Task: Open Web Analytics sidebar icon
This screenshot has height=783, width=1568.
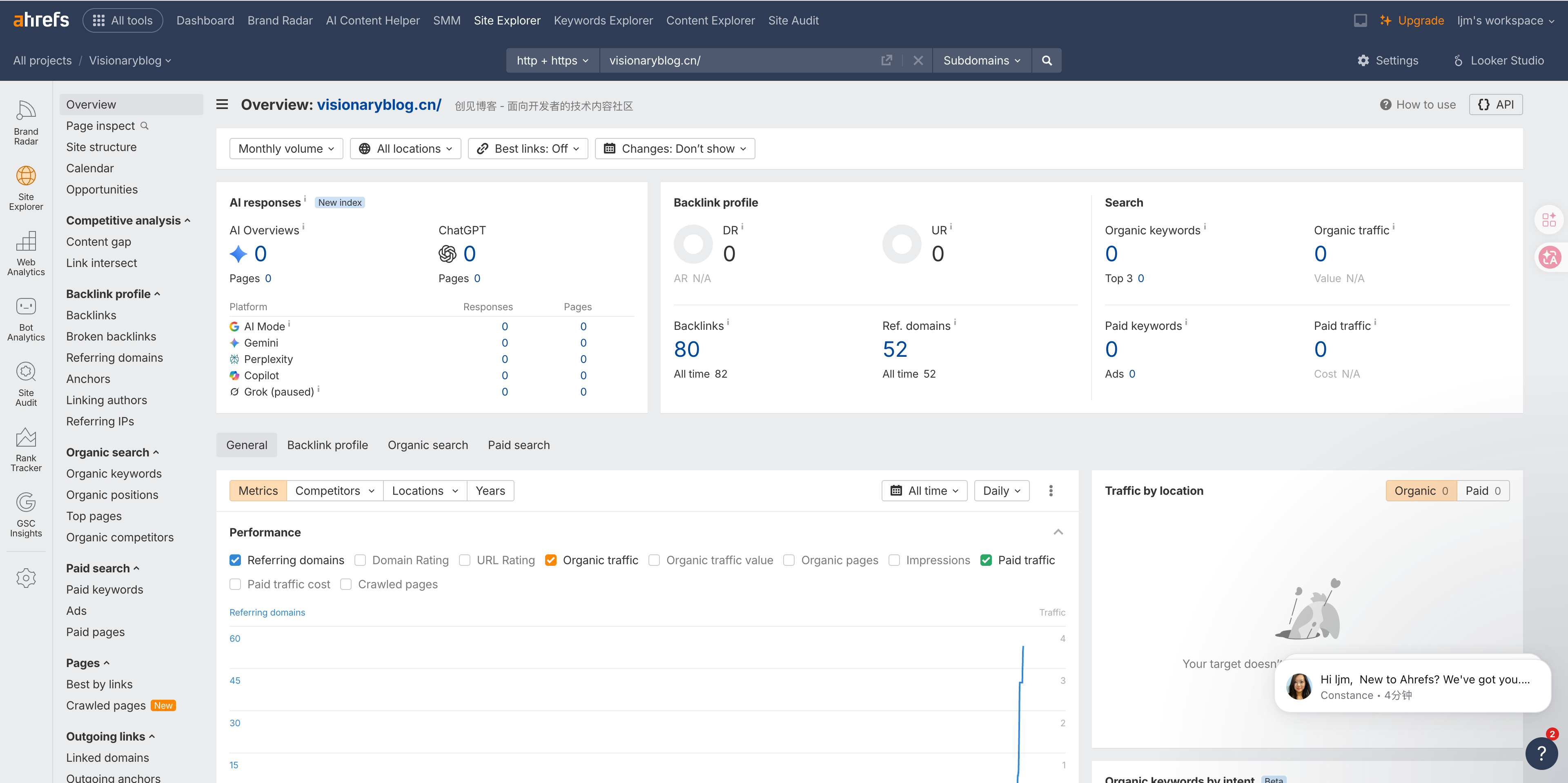Action: point(26,253)
